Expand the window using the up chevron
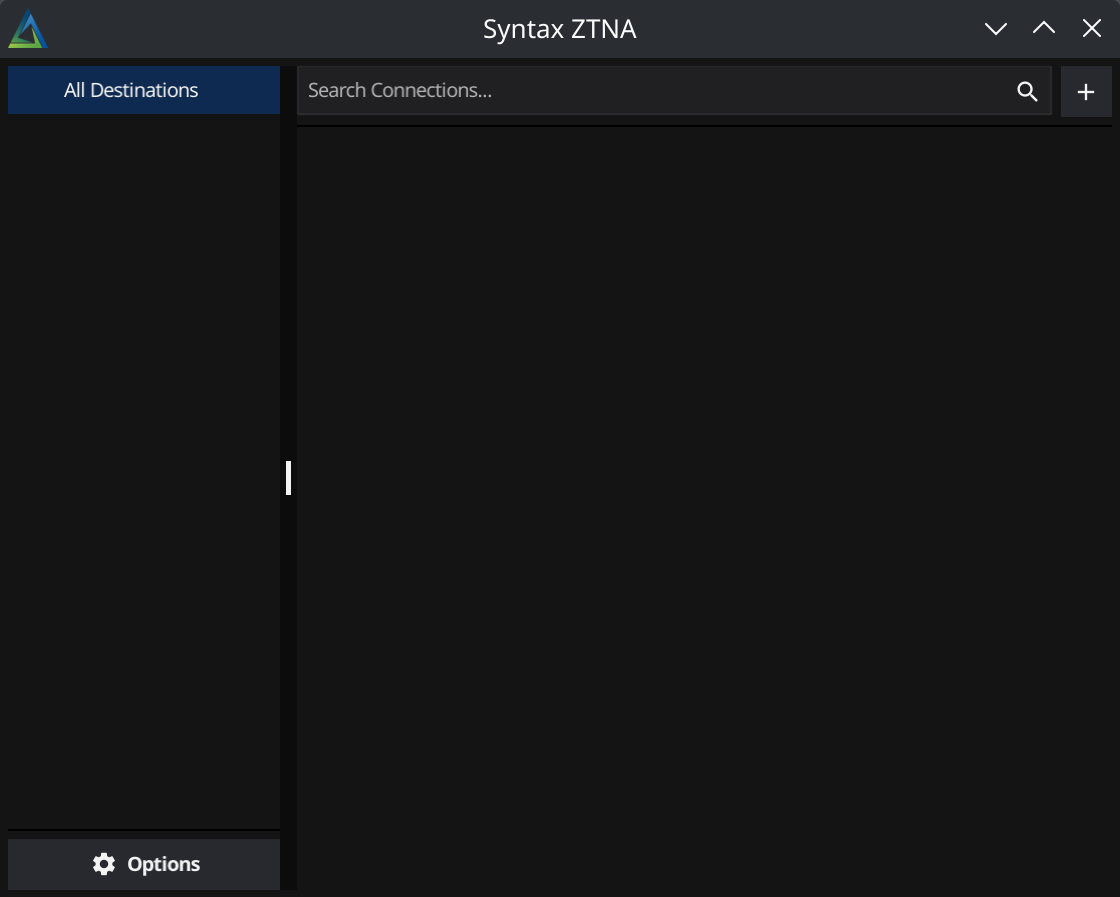The width and height of the screenshot is (1120, 897). (x=1044, y=28)
